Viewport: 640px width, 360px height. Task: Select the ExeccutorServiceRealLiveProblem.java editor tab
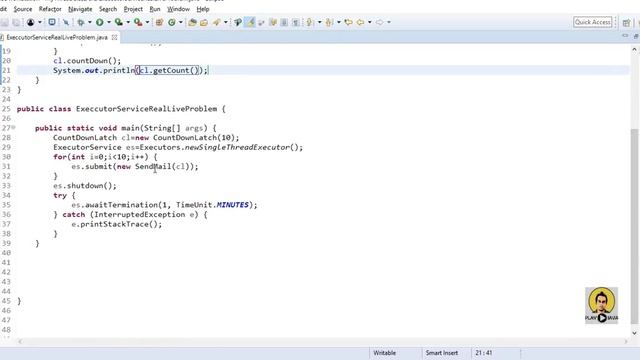pos(57,37)
